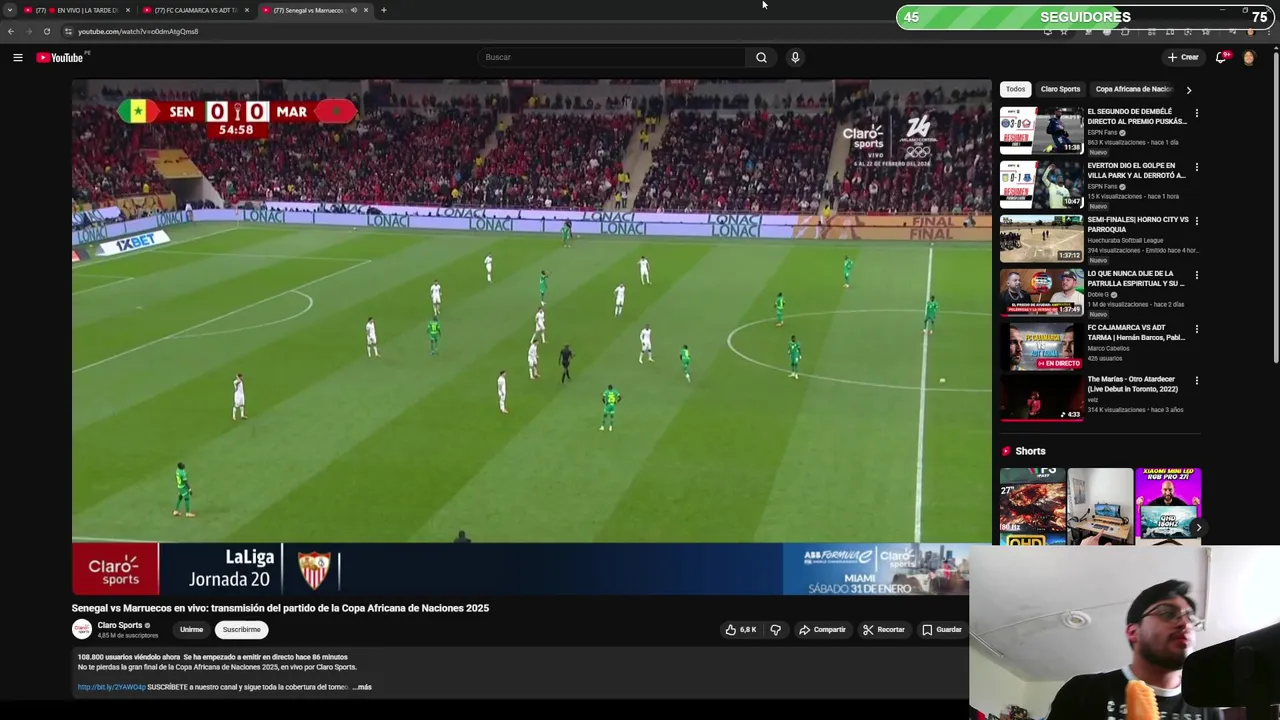Image resolution: width=1280 pixels, height=720 pixels.
Task: Open options for Everton Villa Park video
Action: (1196, 167)
